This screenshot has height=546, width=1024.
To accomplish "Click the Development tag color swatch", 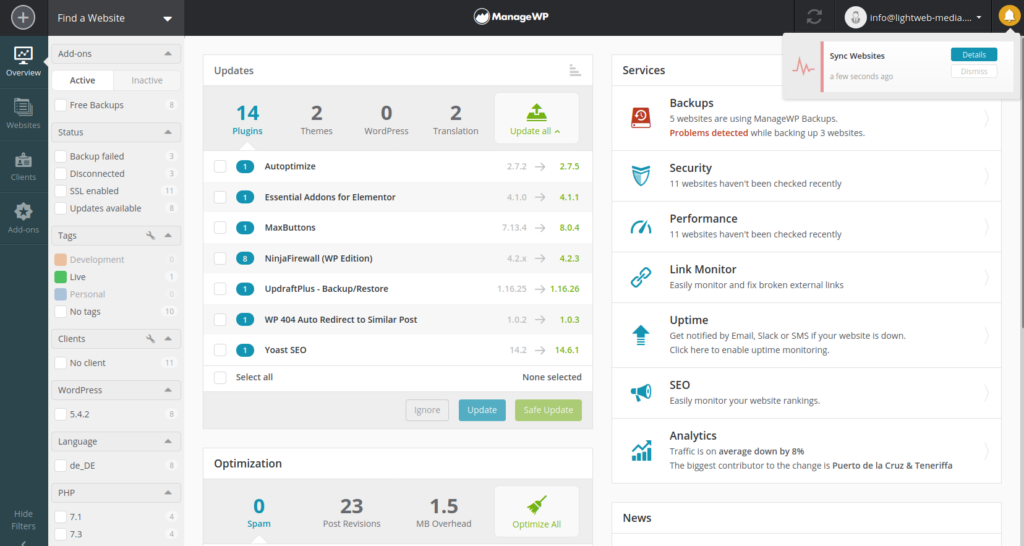I will click(x=61, y=260).
